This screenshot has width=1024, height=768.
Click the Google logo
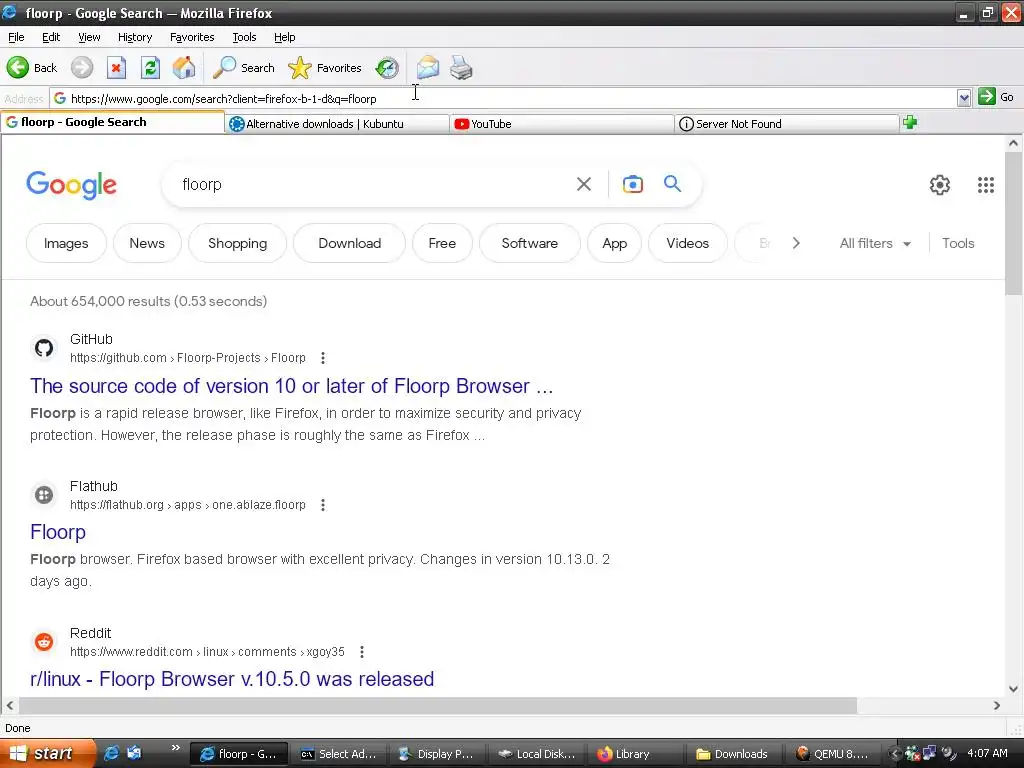[71, 185]
